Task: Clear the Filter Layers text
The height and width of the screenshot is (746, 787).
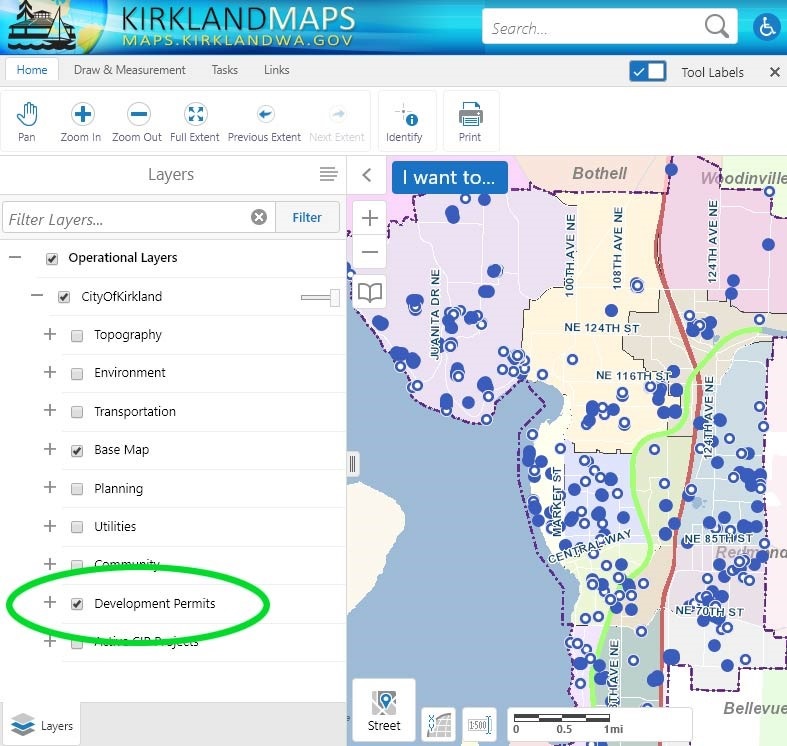Action: [x=259, y=217]
